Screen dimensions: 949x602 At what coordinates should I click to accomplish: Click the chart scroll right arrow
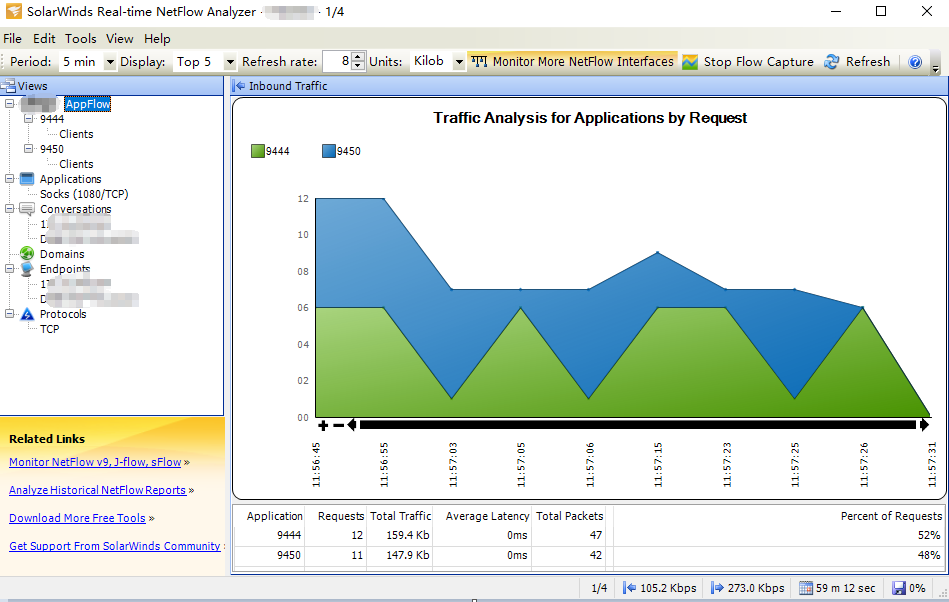(x=924, y=425)
